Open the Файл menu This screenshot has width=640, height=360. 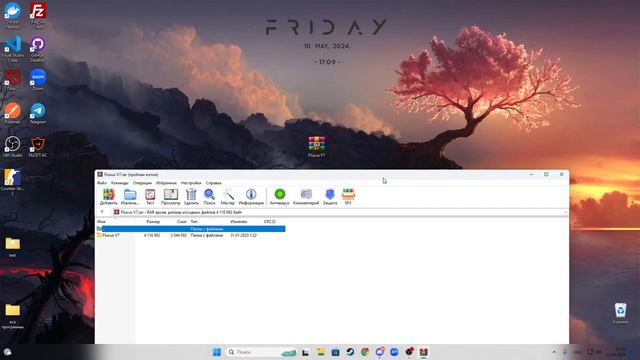102,183
